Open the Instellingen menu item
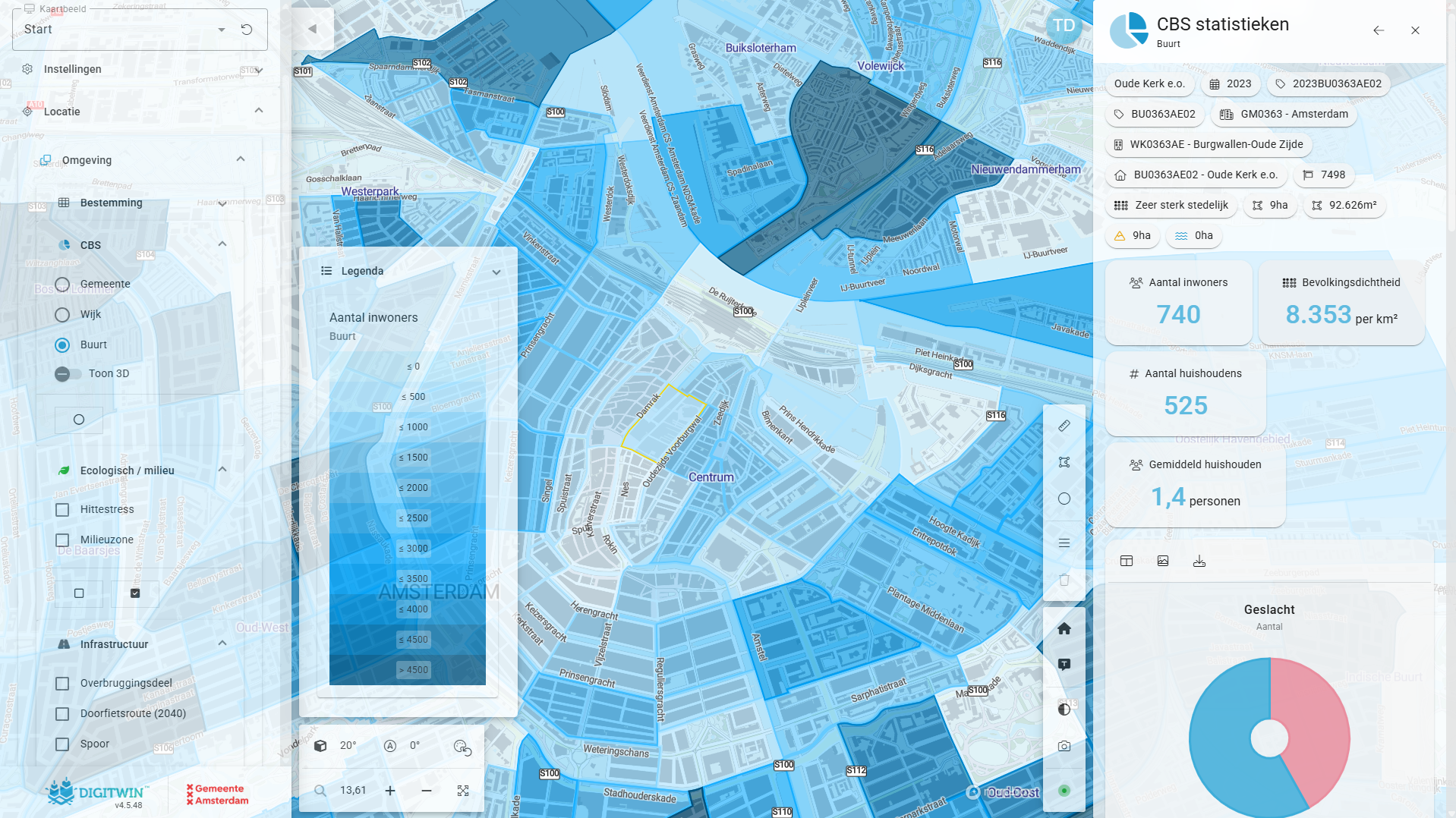1456x818 pixels. [73, 69]
